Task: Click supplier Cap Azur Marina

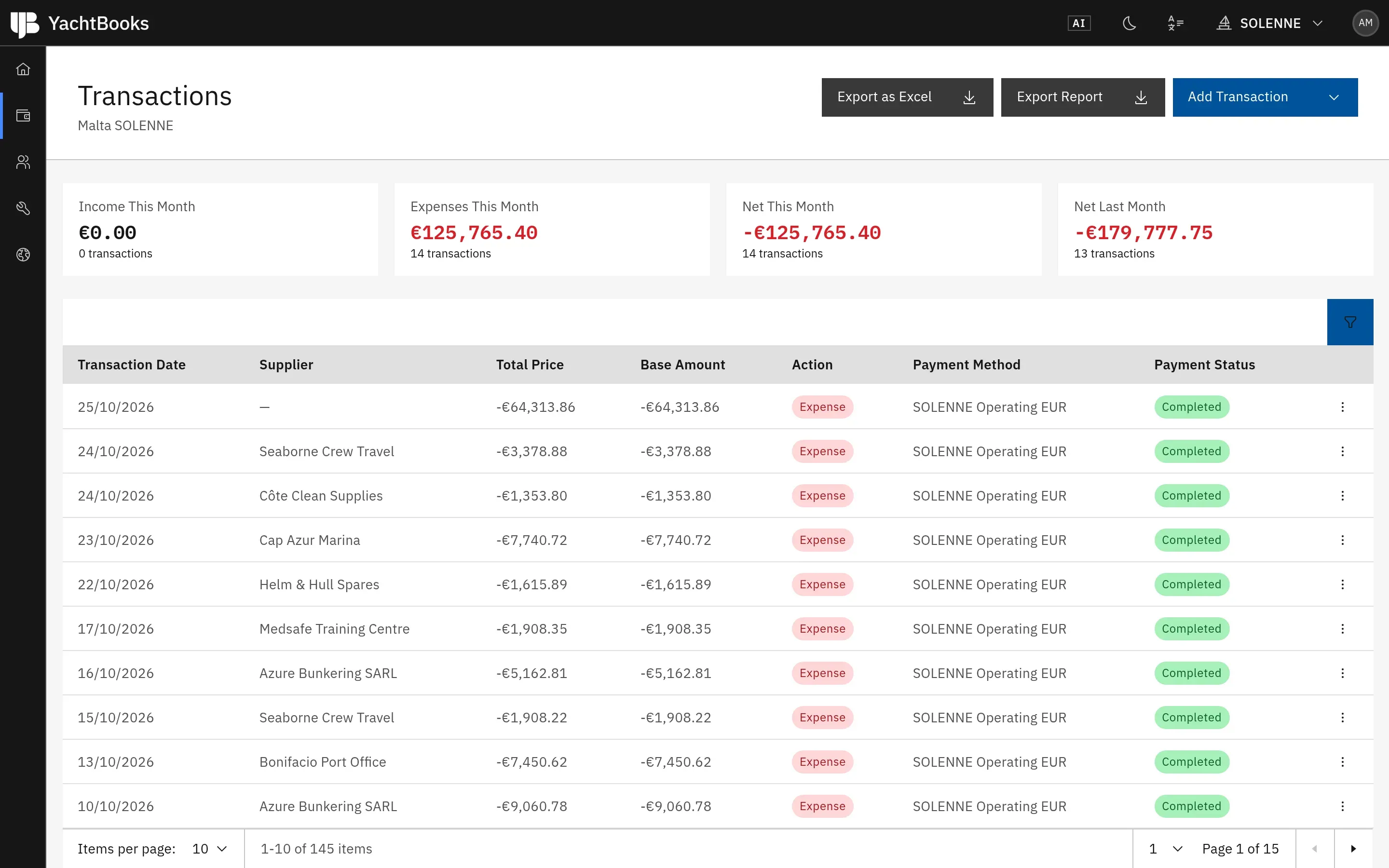Action: [309, 540]
